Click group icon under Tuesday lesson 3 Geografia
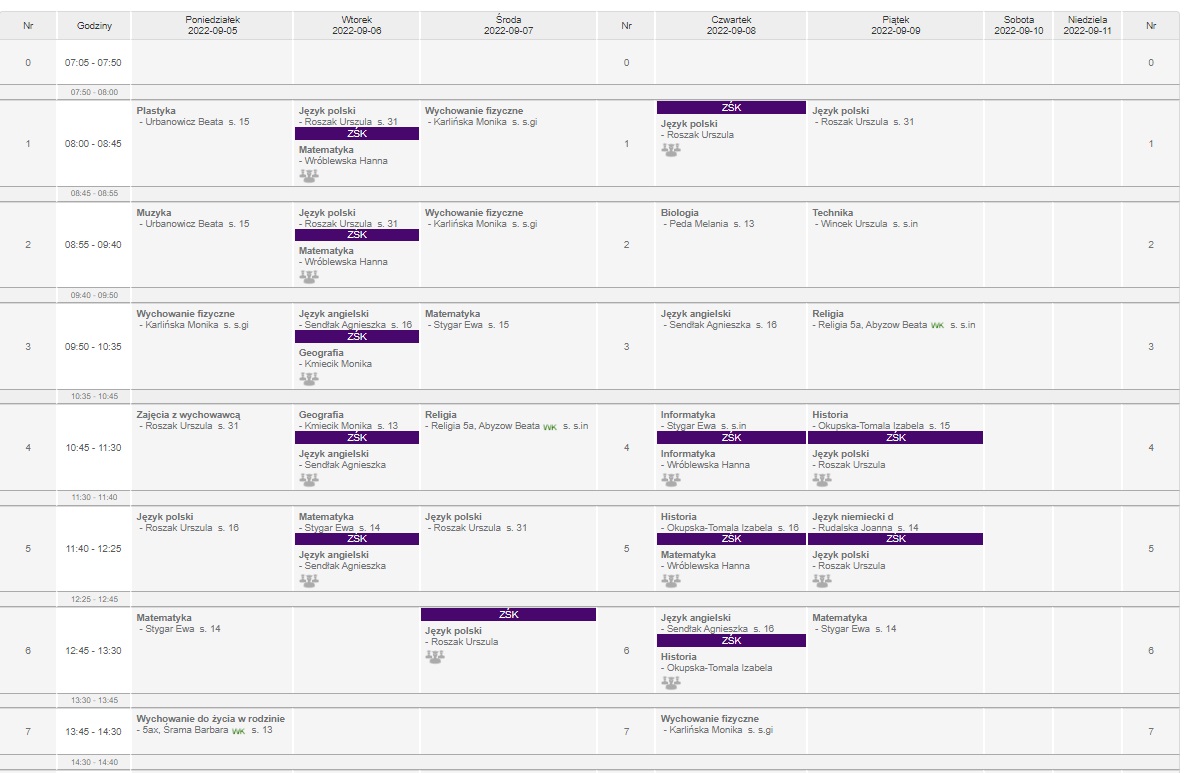Screen dimensions: 1186x773 click(309, 379)
